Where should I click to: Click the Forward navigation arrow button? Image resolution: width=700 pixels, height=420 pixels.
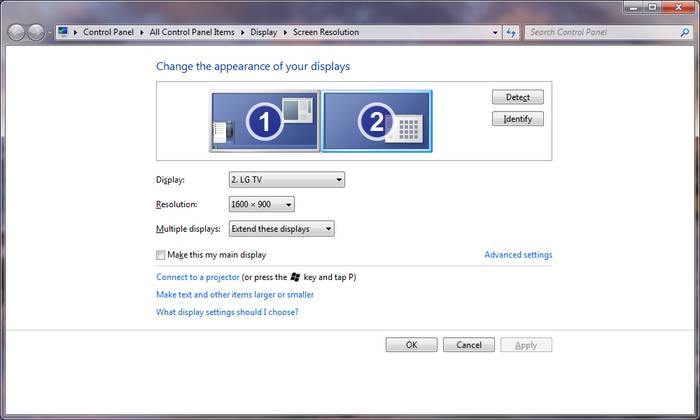click(x=37, y=32)
